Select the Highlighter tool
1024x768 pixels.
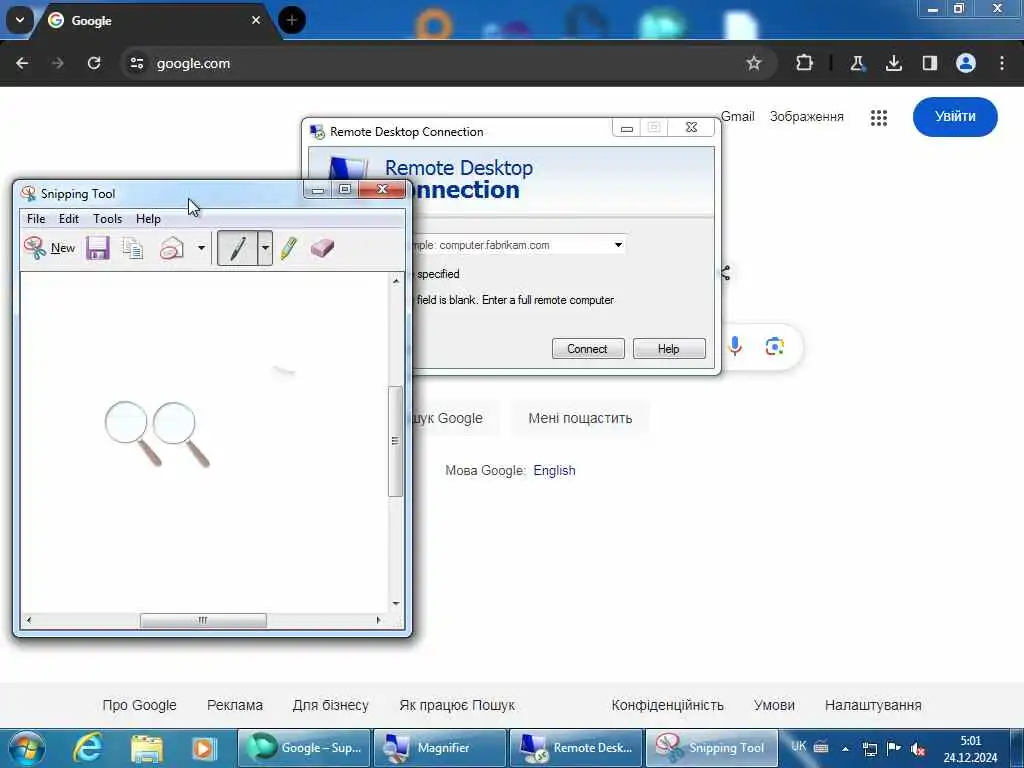289,248
